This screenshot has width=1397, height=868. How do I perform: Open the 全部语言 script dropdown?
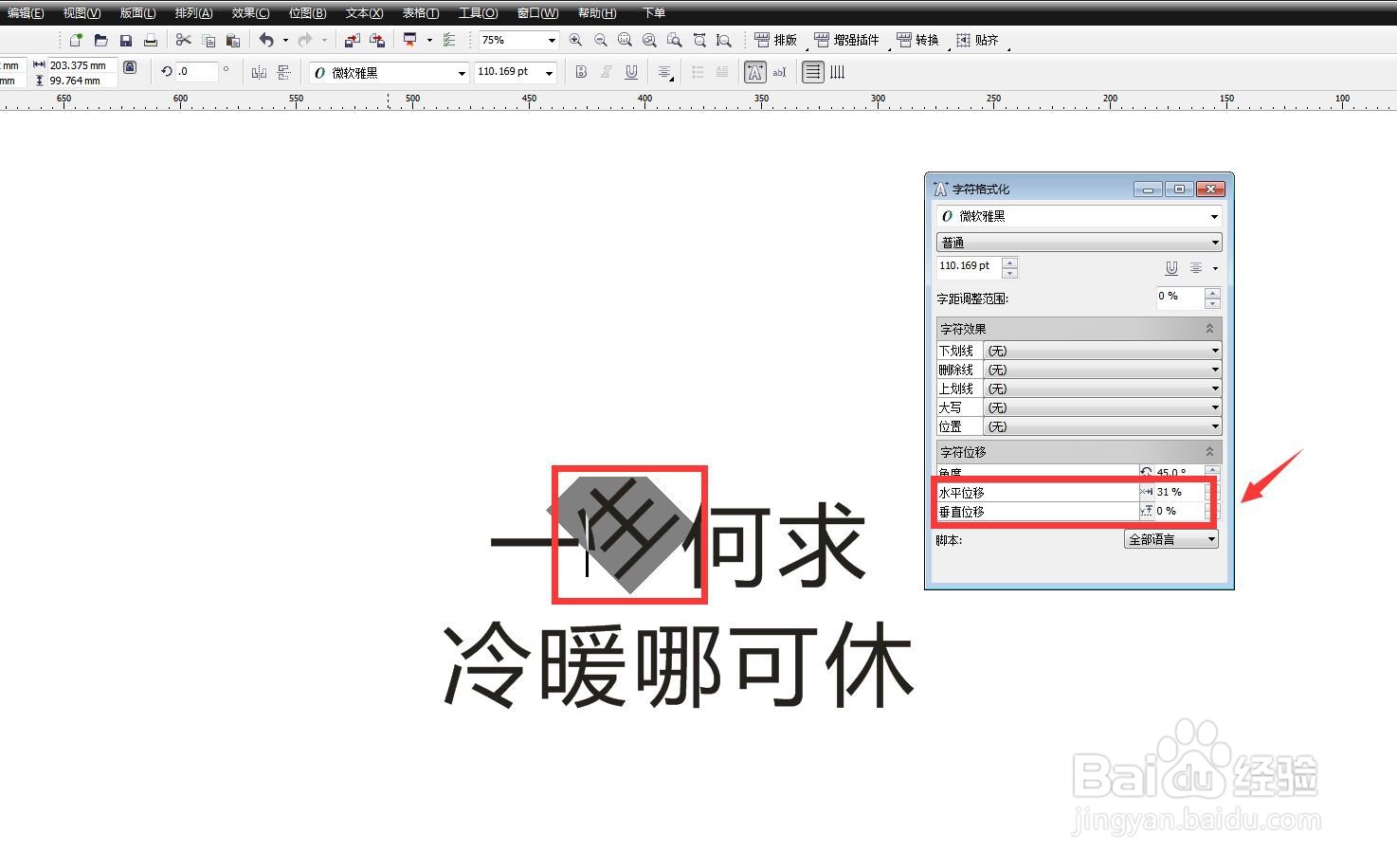[1171, 539]
